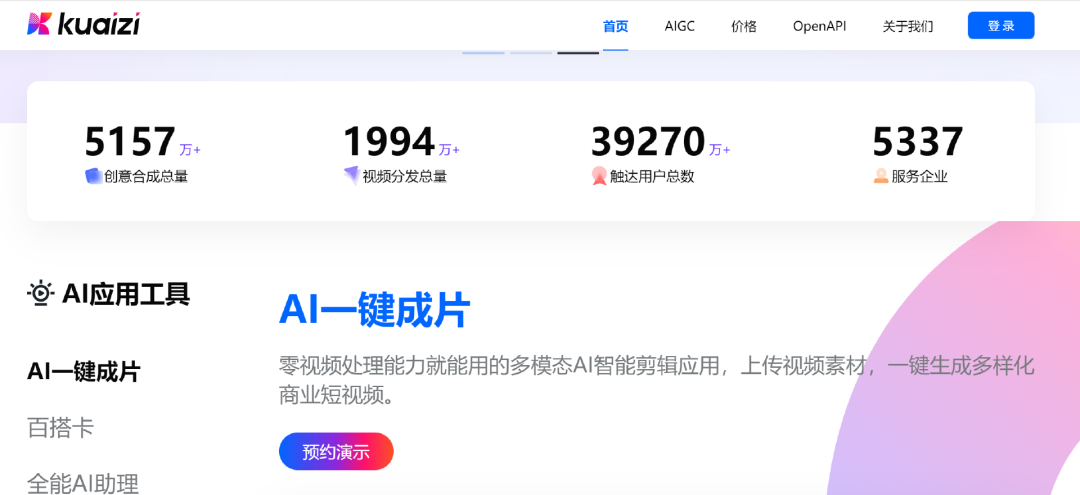Select 百搭卡 in the sidebar
The width and height of the screenshot is (1080, 495).
[61, 428]
